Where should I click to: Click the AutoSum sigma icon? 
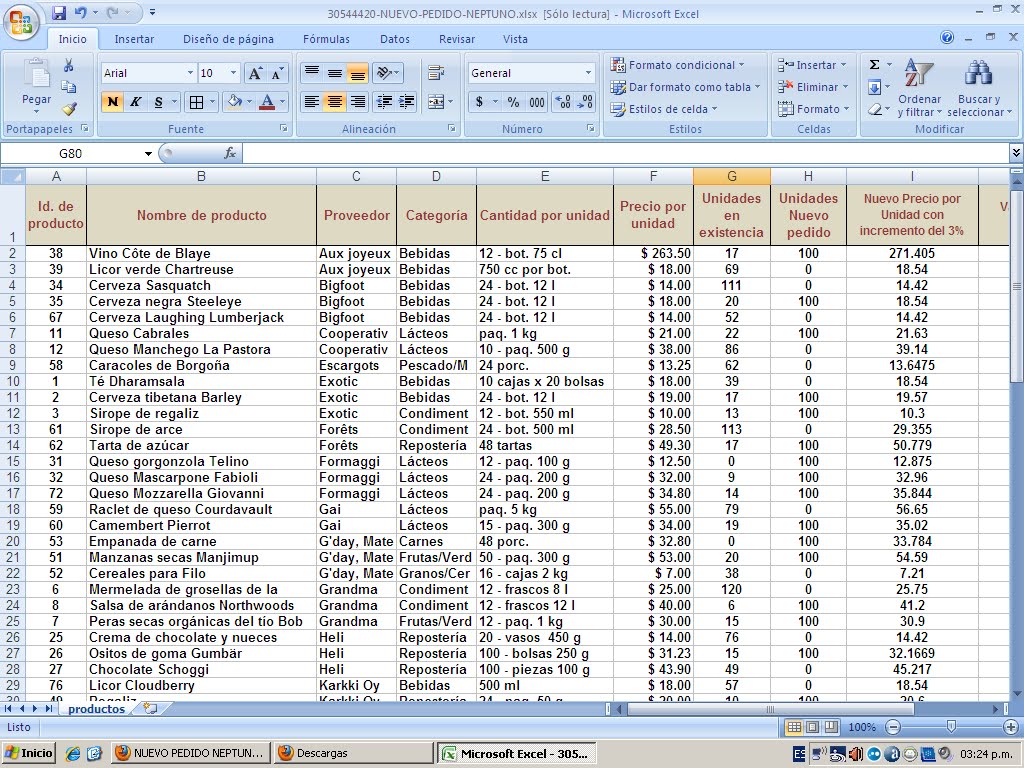(x=874, y=65)
